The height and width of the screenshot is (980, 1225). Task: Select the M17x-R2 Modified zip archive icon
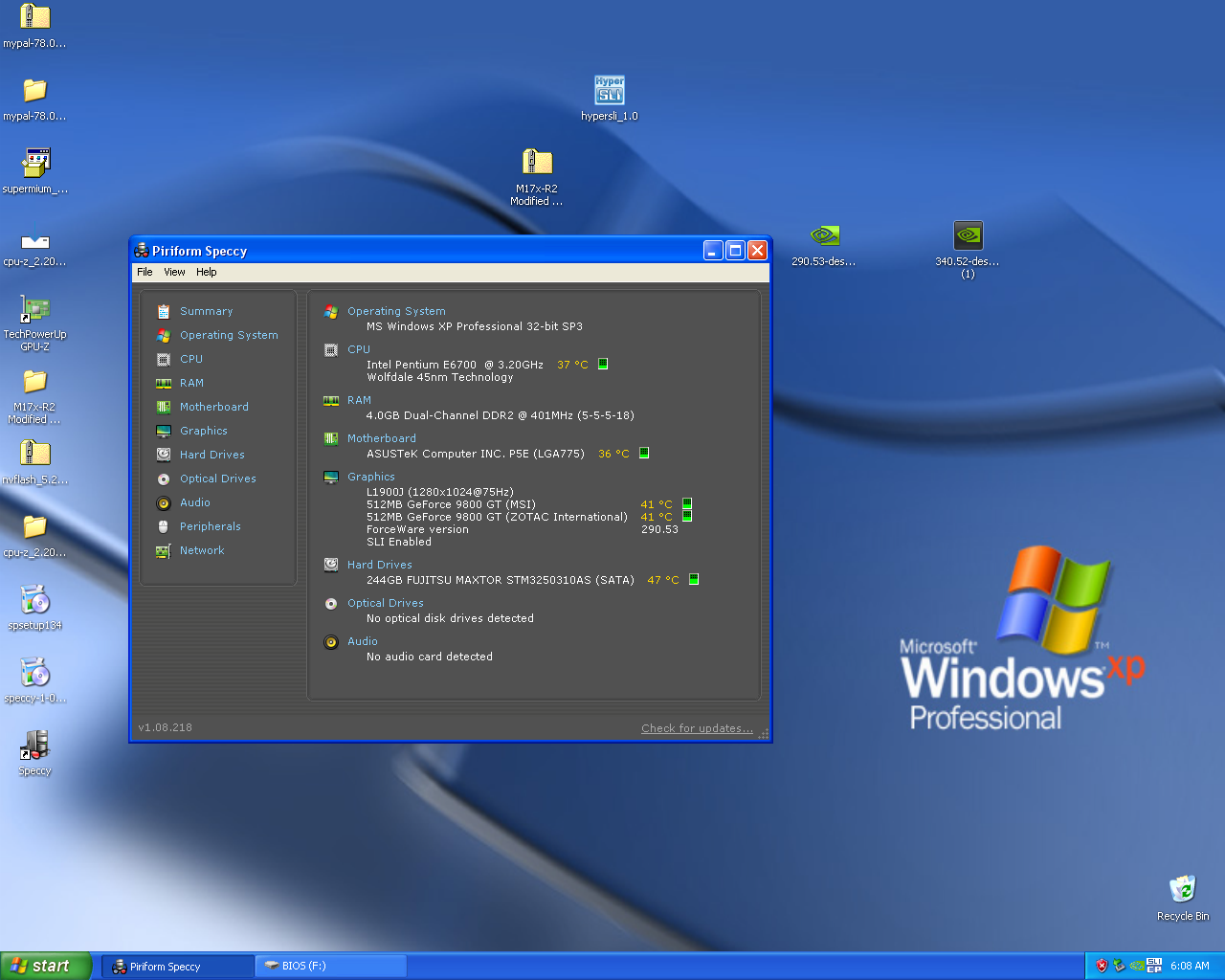coord(537,177)
